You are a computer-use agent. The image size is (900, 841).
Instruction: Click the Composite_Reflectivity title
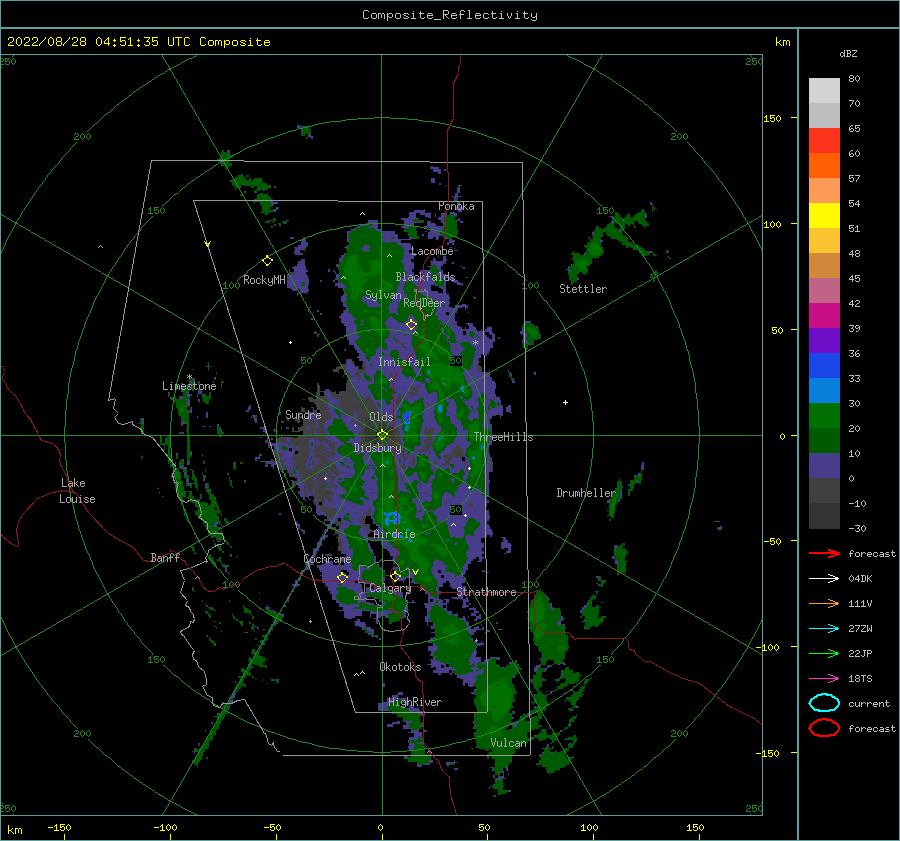(x=450, y=15)
